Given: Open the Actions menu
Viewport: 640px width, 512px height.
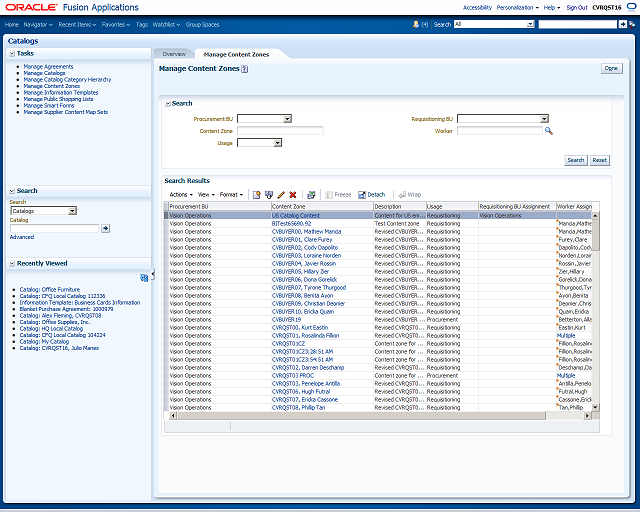Looking at the screenshot, I should click(181, 195).
